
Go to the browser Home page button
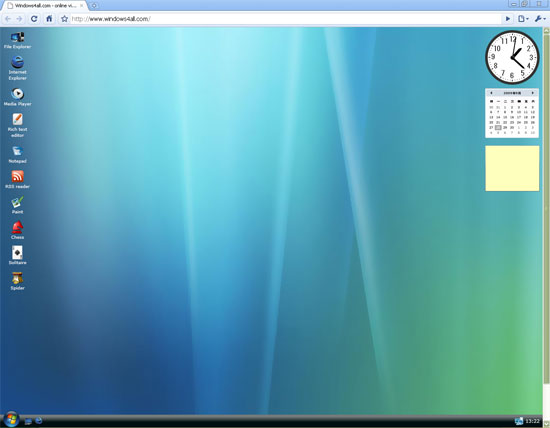49,19
